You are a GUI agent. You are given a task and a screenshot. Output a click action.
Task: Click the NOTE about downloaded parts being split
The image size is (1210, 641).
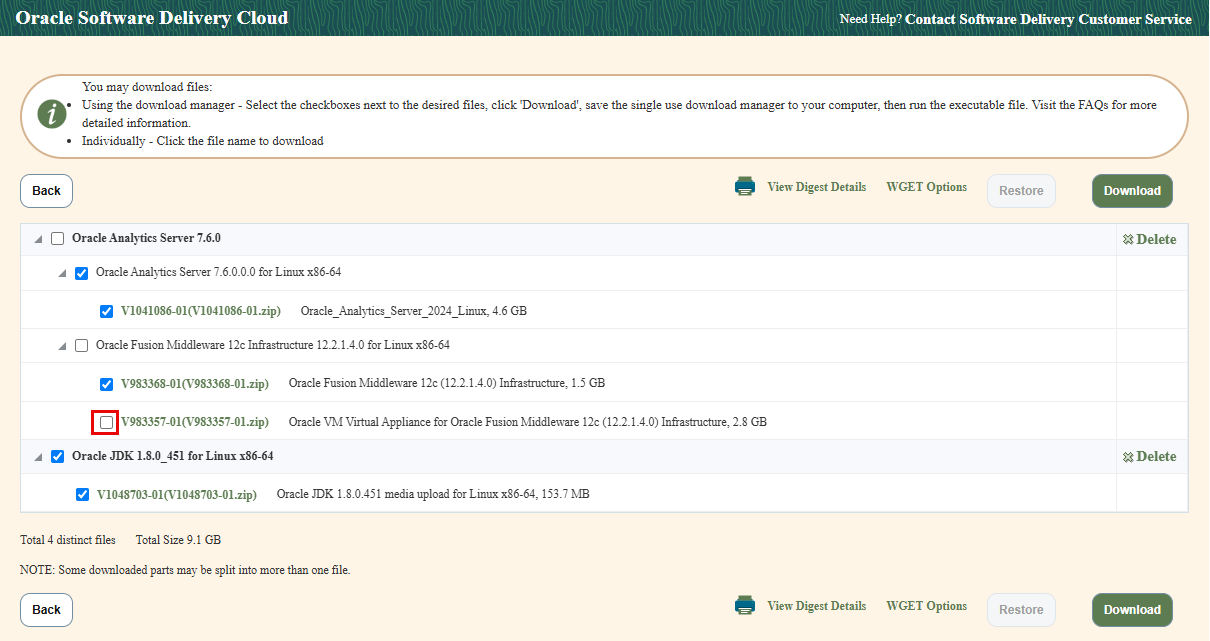[x=185, y=570]
